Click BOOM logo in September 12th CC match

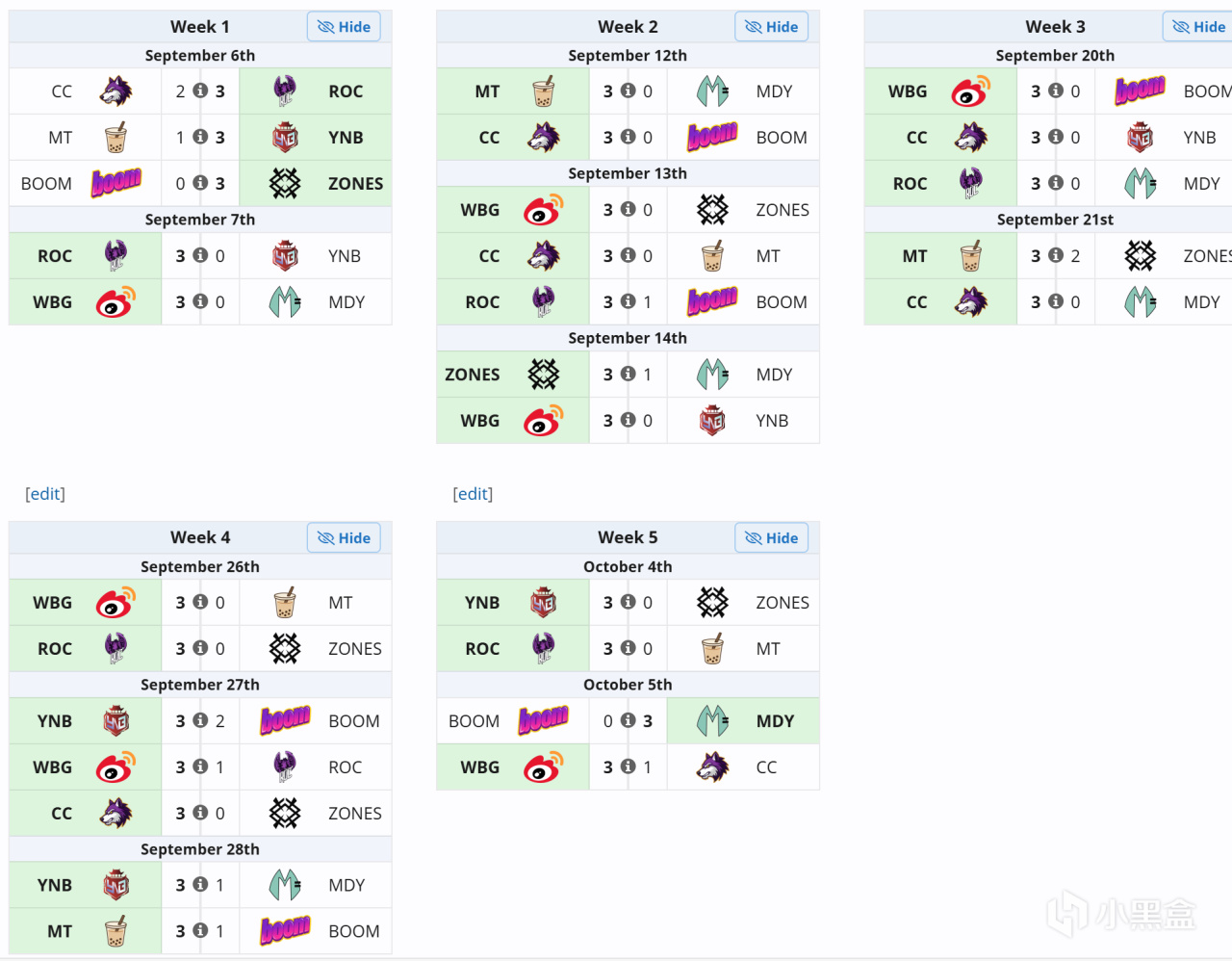(x=712, y=138)
